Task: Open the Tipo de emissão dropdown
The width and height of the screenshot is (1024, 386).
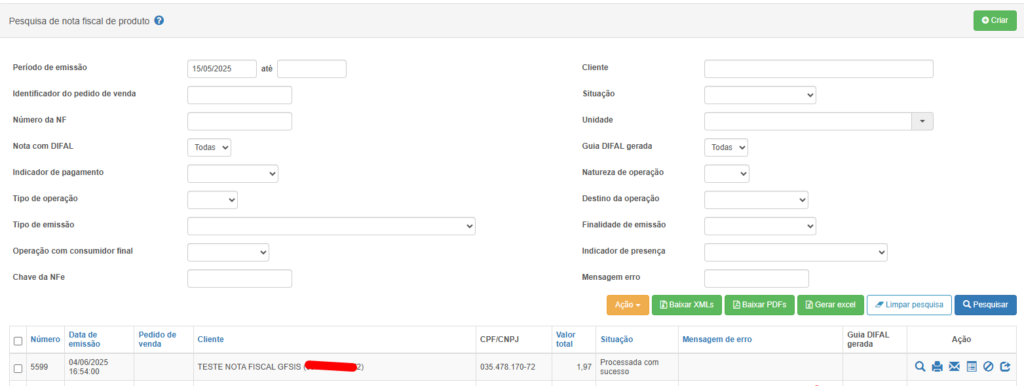Action: click(331, 226)
